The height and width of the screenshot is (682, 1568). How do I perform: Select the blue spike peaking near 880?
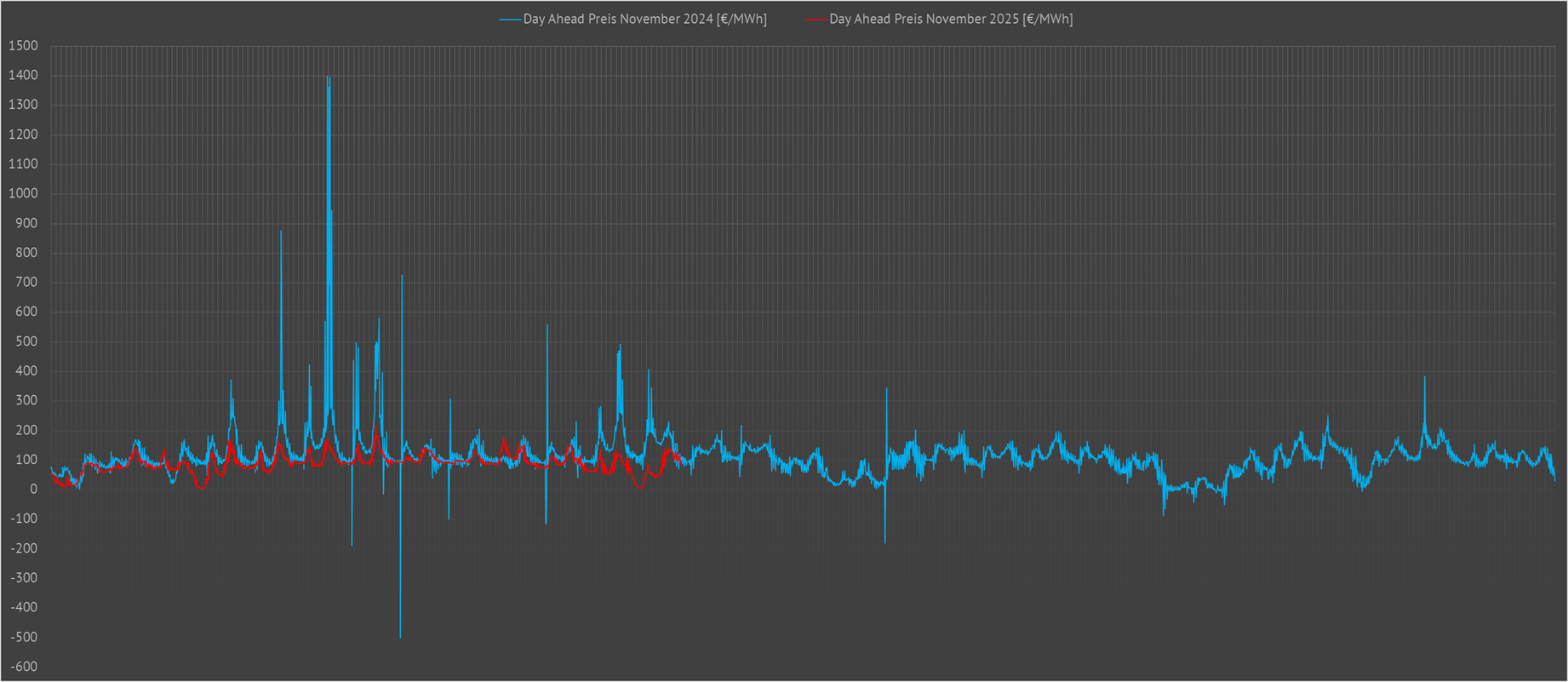pos(281,232)
